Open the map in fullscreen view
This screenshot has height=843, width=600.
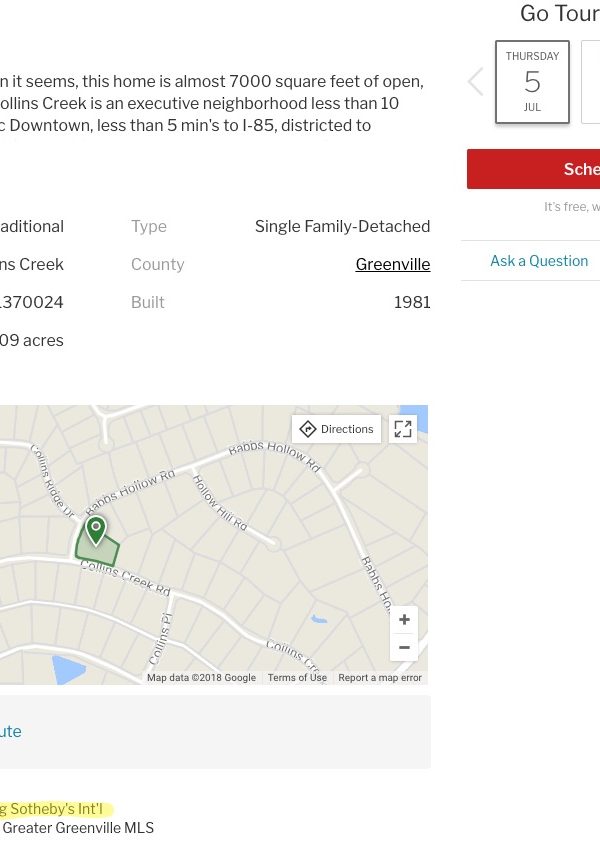coord(403,429)
